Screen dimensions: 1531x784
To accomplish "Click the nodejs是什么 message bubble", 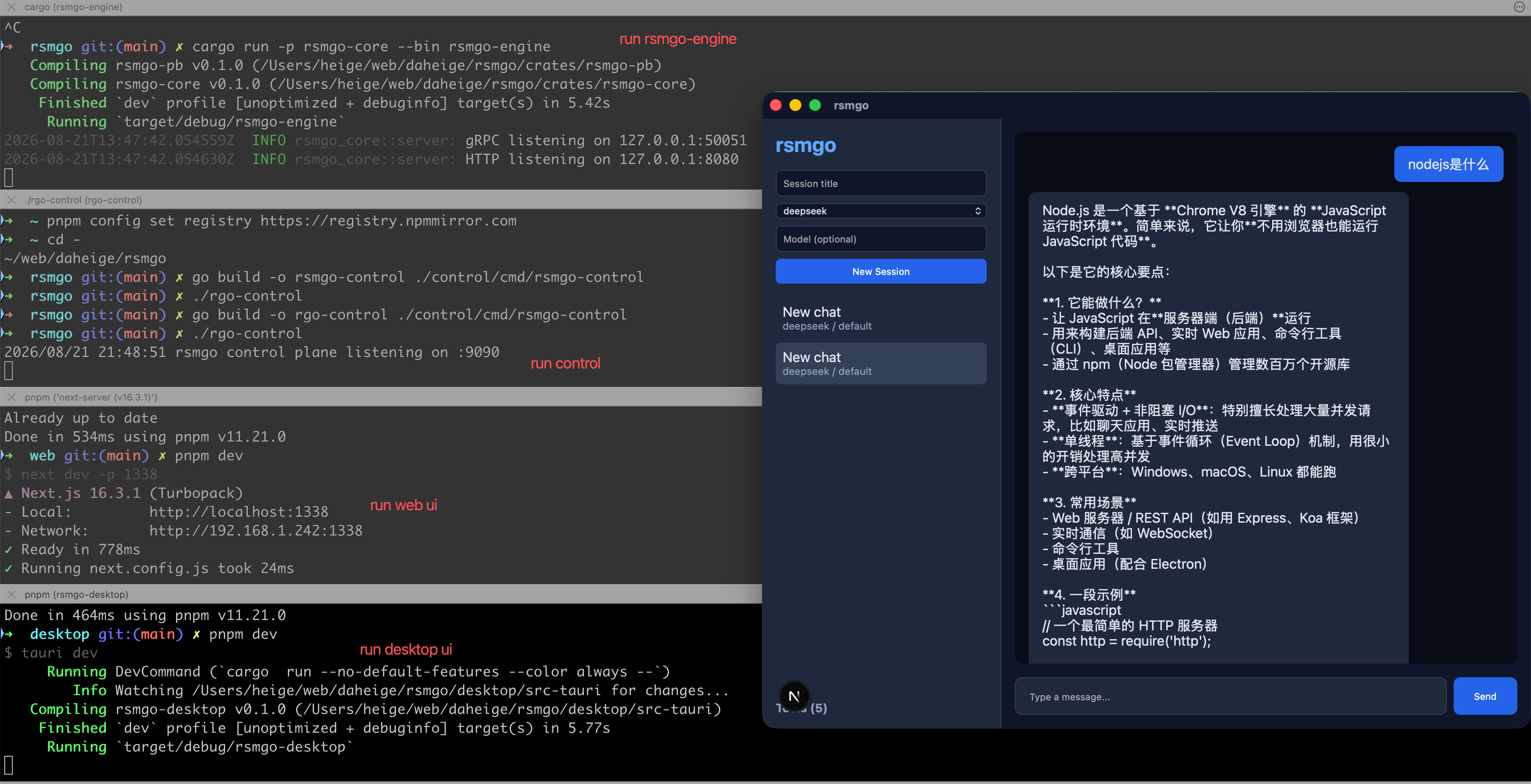I will coord(1449,164).
